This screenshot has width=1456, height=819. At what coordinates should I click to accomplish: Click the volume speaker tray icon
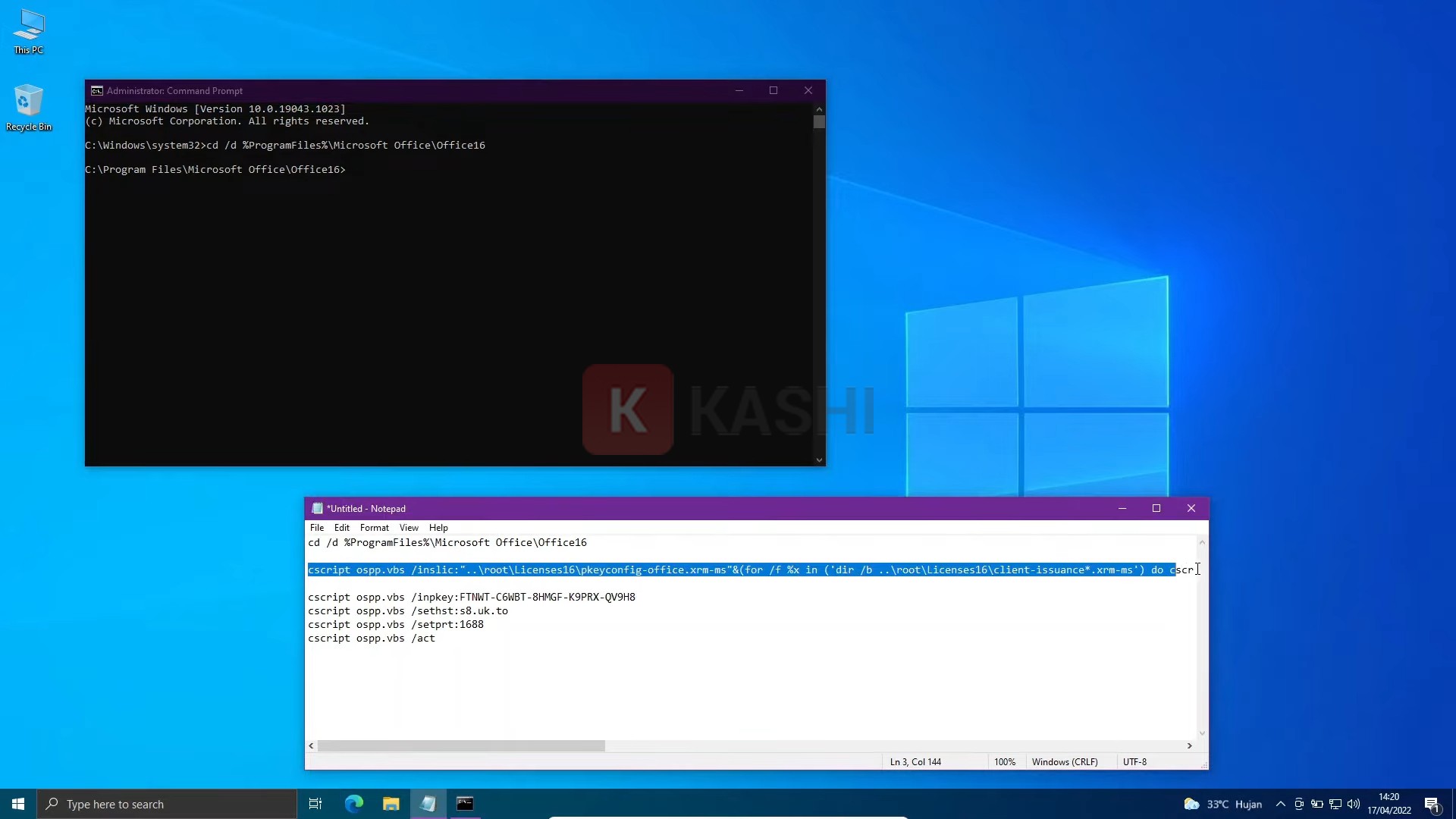pyautogui.click(x=1354, y=804)
